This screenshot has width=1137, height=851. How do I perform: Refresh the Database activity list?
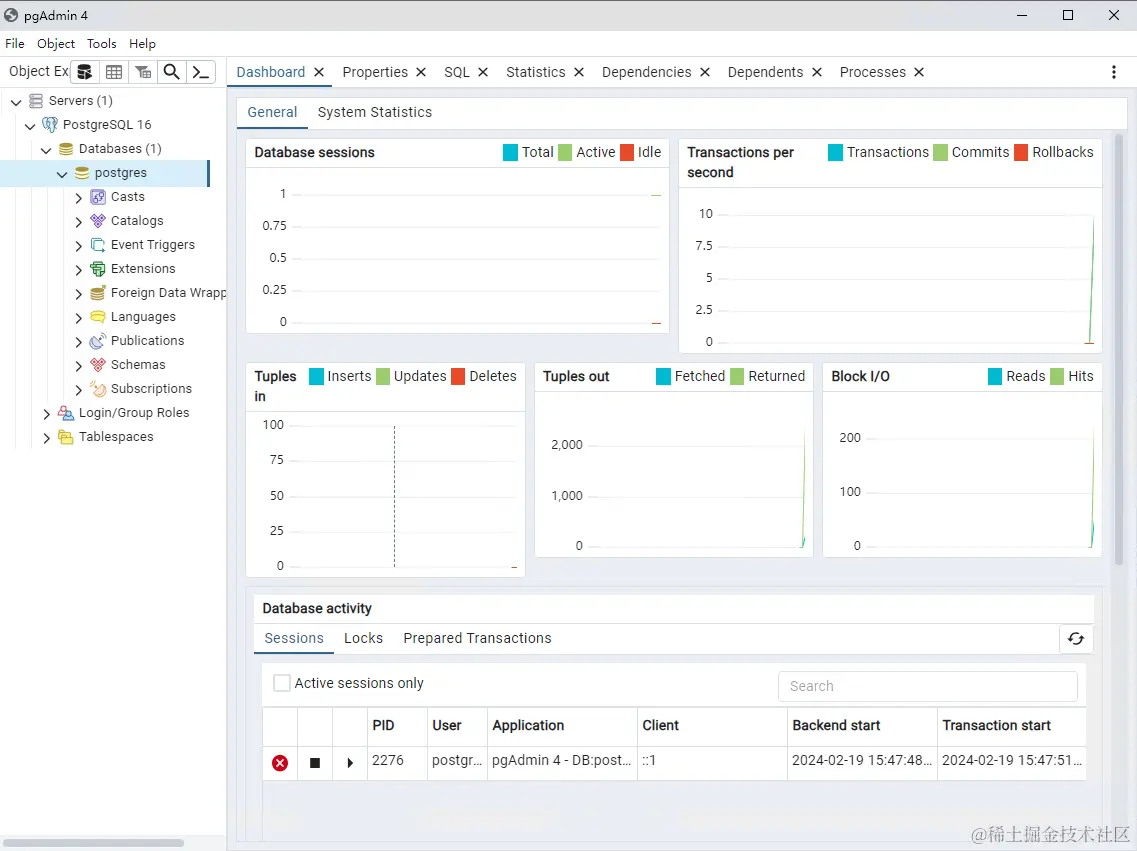pos(1076,639)
